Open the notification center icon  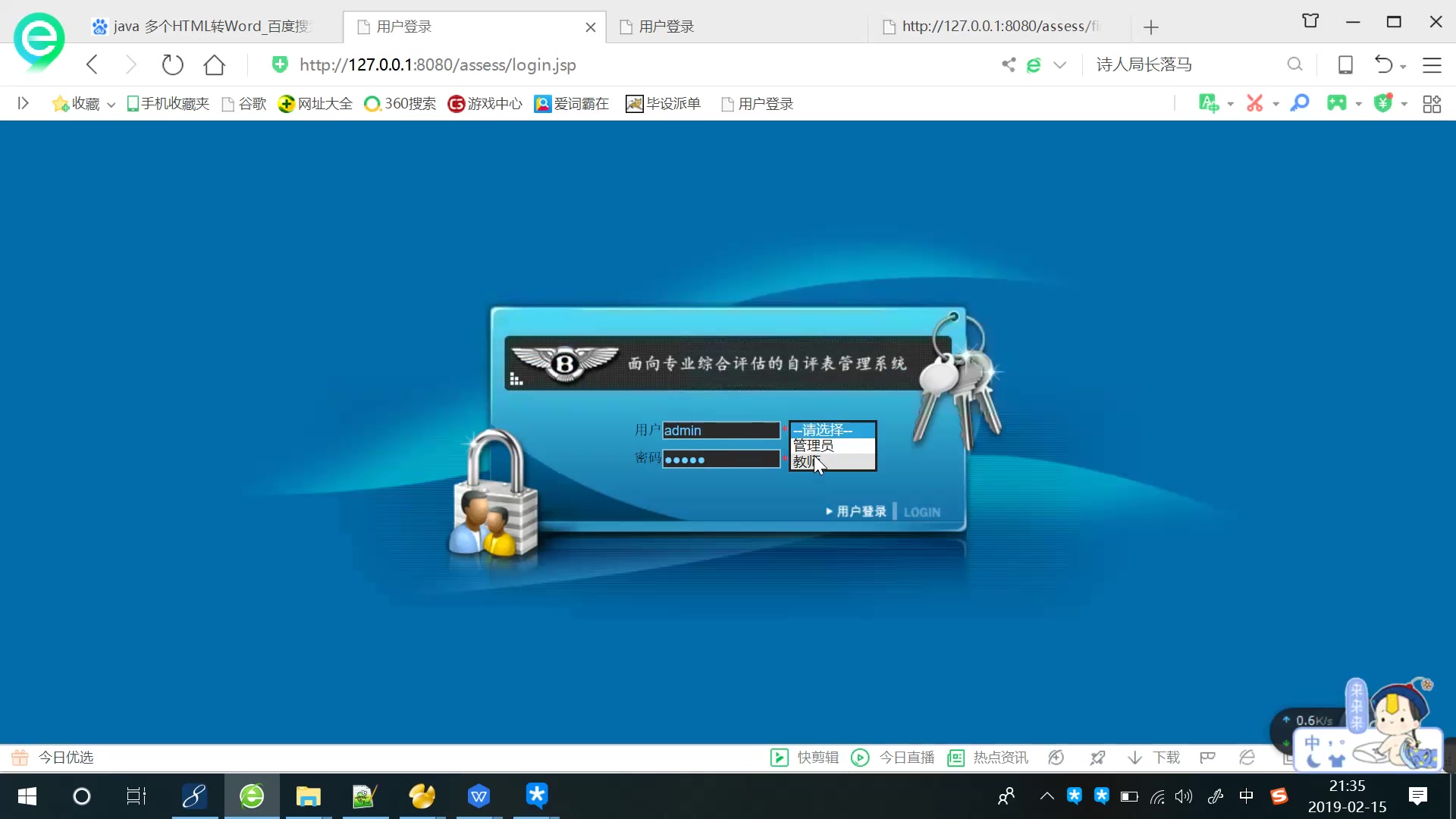tap(1418, 796)
